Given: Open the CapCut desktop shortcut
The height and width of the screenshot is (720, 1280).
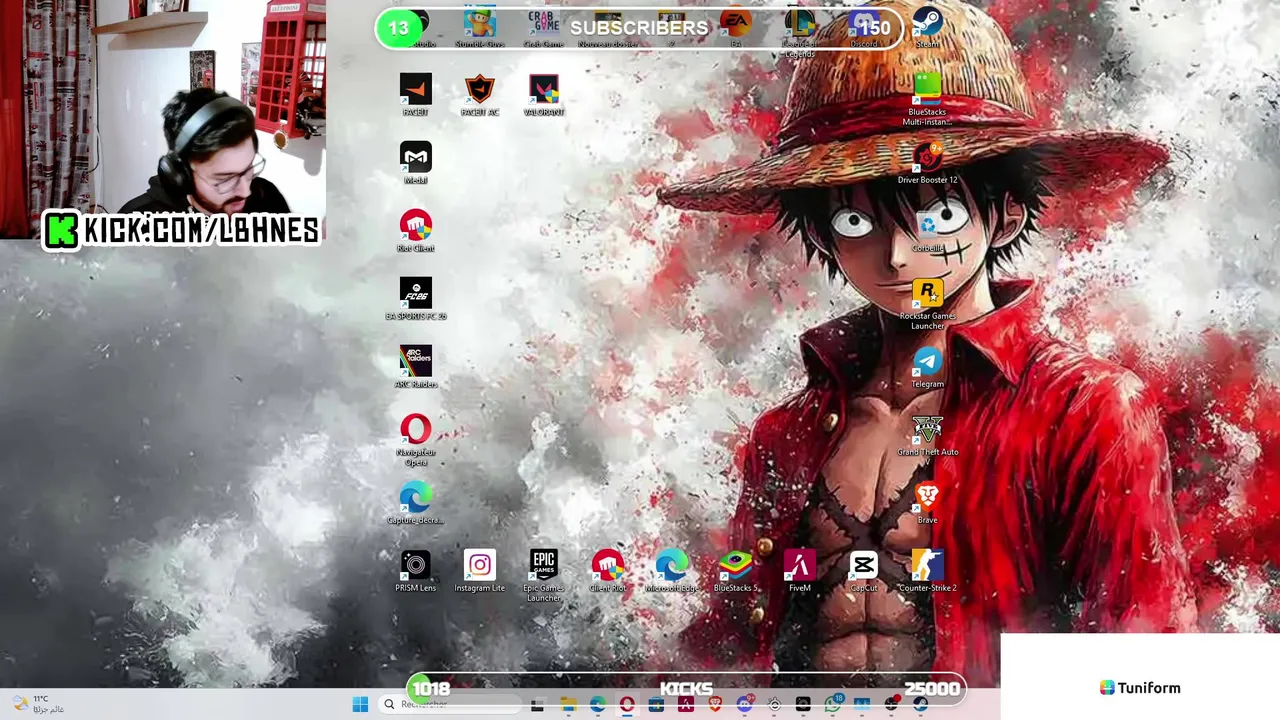Looking at the screenshot, I should 863,572.
